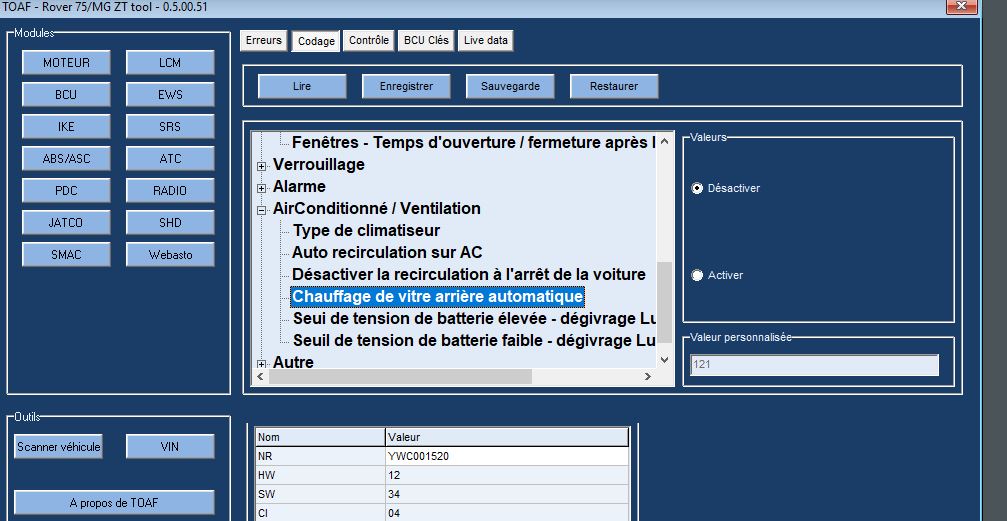
Task: Select the JATCO module
Action: (66, 223)
